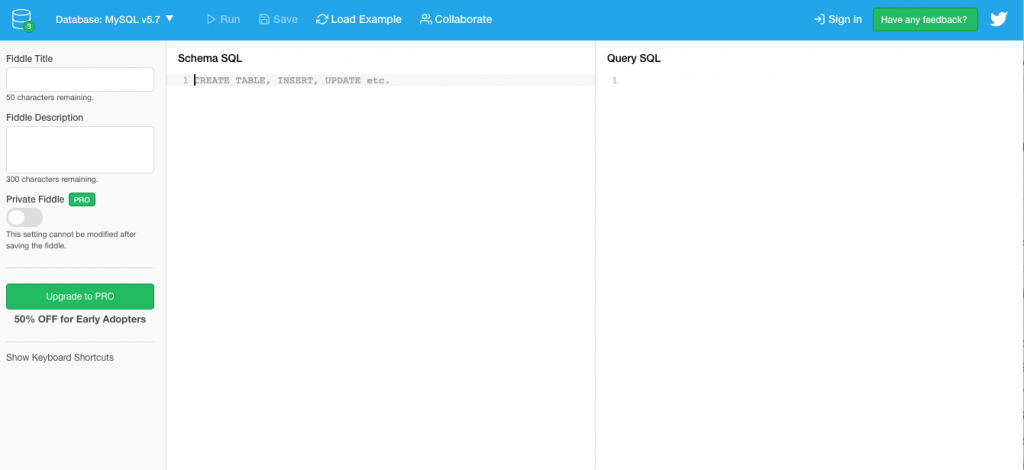
Task: Open the Collaborate people option
Action: [456, 19]
